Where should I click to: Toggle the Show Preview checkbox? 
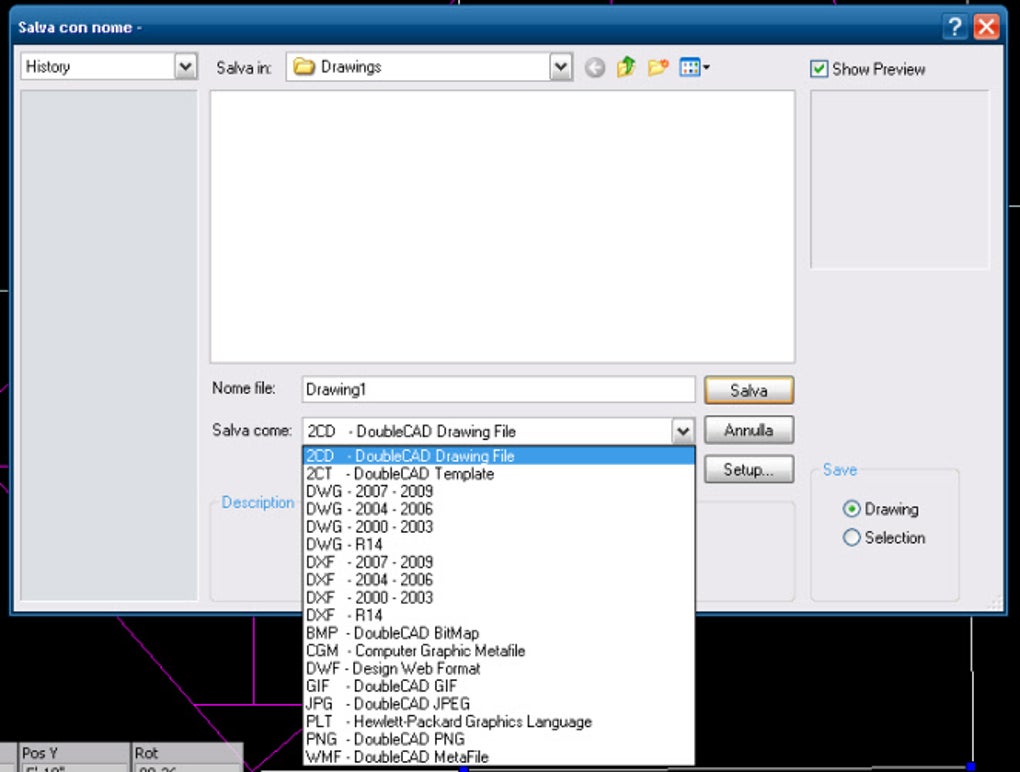click(819, 69)
